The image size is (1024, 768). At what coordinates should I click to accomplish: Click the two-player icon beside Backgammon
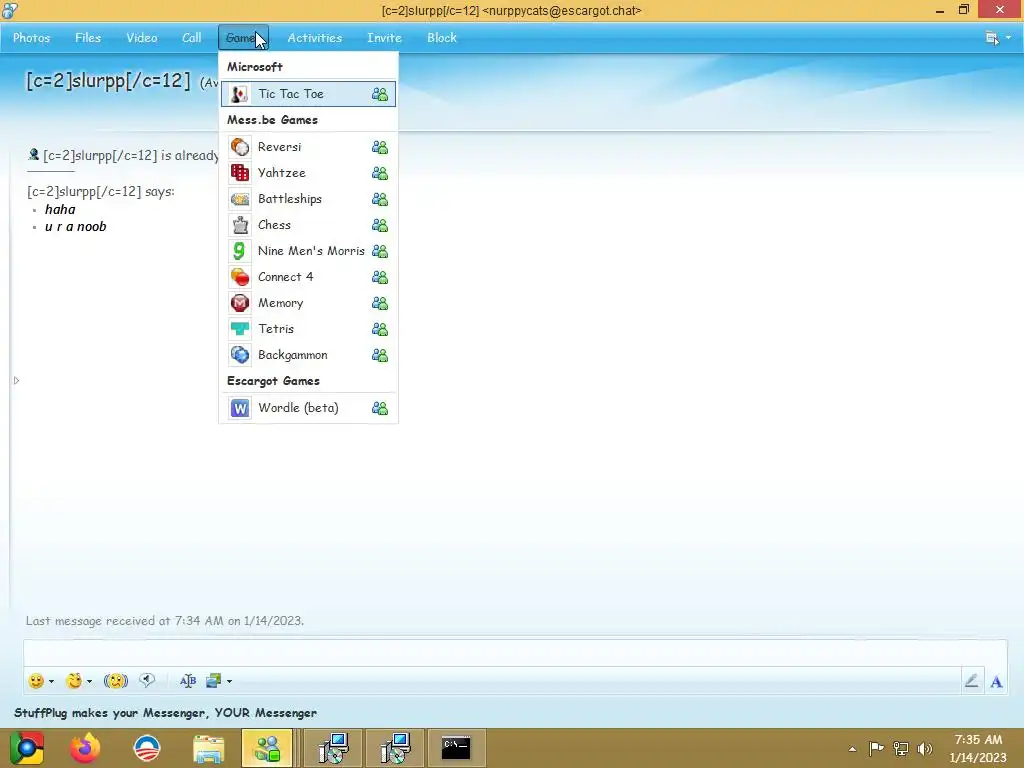tap(379, 355)
